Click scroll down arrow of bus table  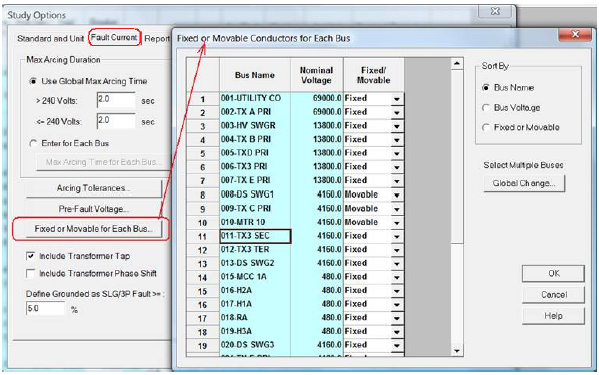coord(457,351)
